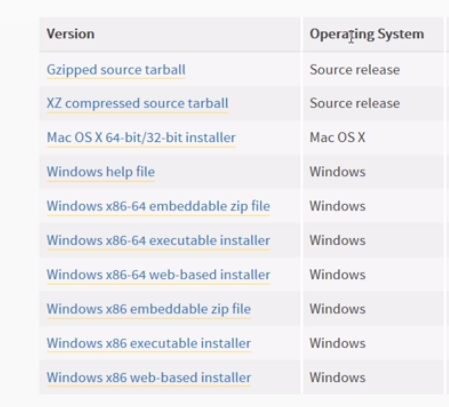
Task: Click the Version column header
Action: pyautogui.click(x=70, y=34)
